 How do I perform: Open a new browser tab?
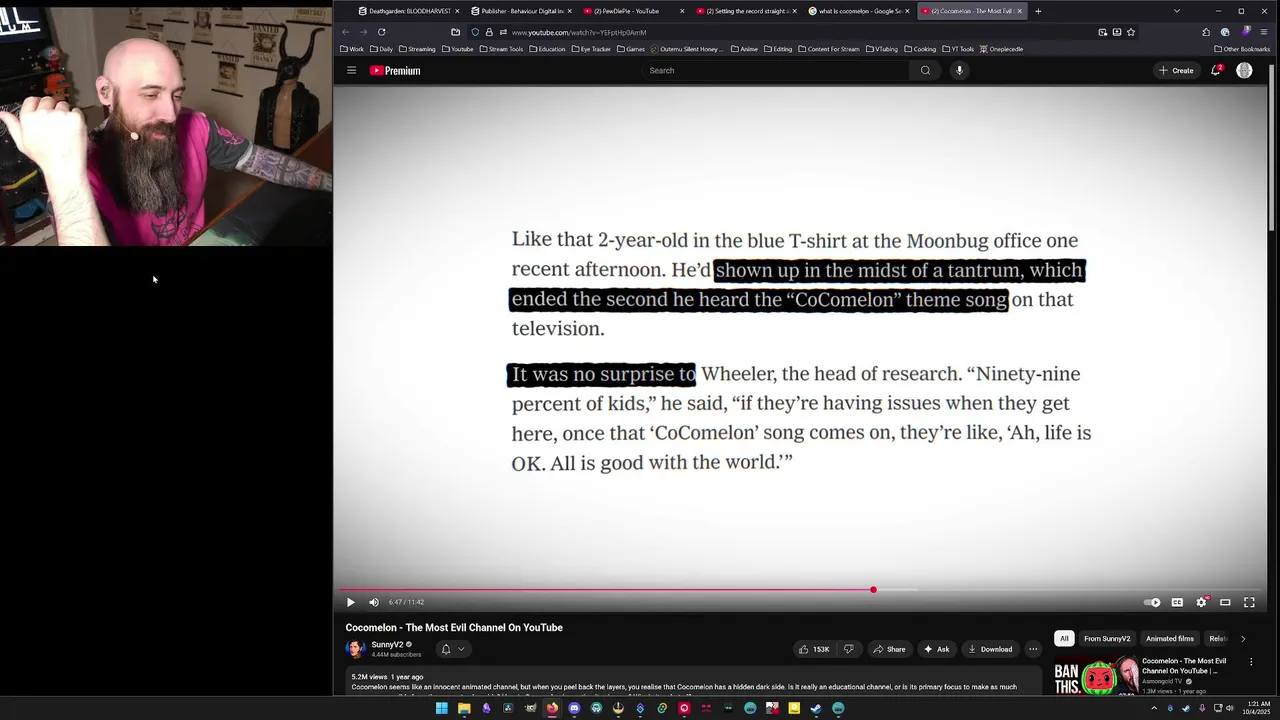(1038, 11)
